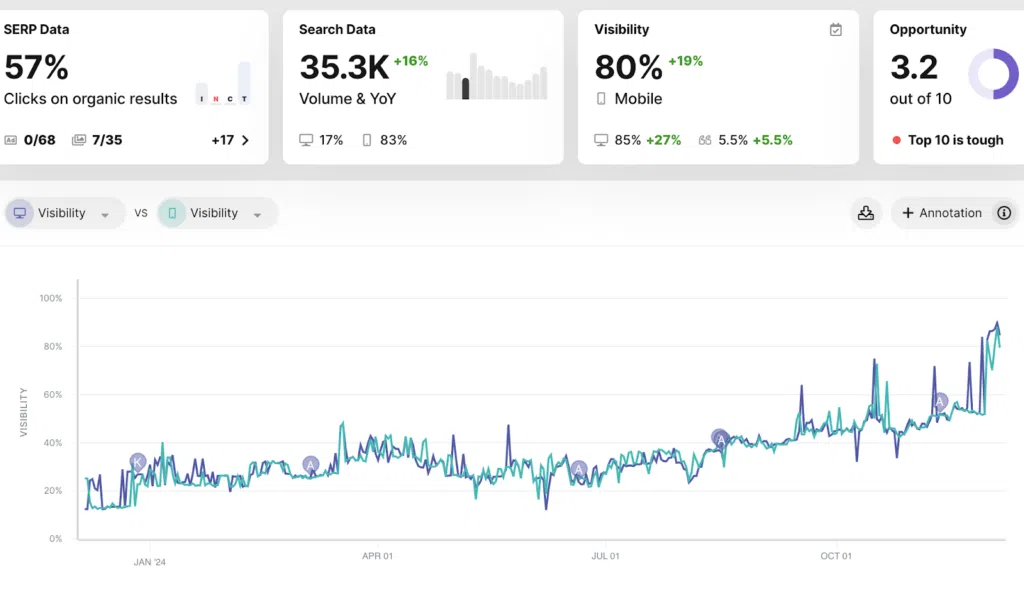Click the ads icon next to 0/68
Viewport: 1024px width, 616px height.
click(10, 140)
